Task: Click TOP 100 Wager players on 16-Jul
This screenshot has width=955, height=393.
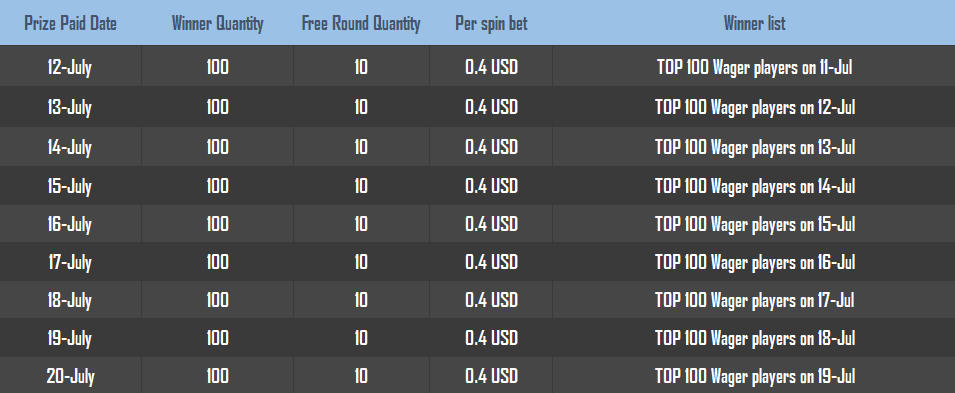Action: 755,262
